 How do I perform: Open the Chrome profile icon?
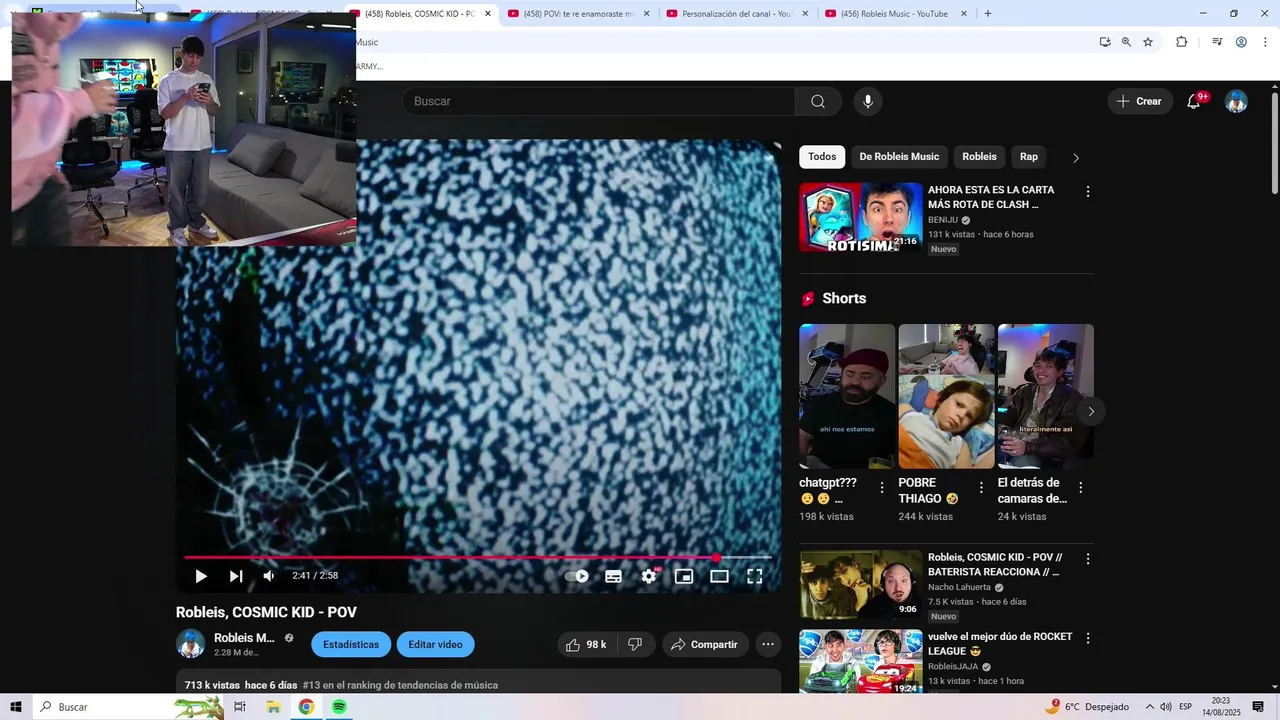tap(1241, 42)
